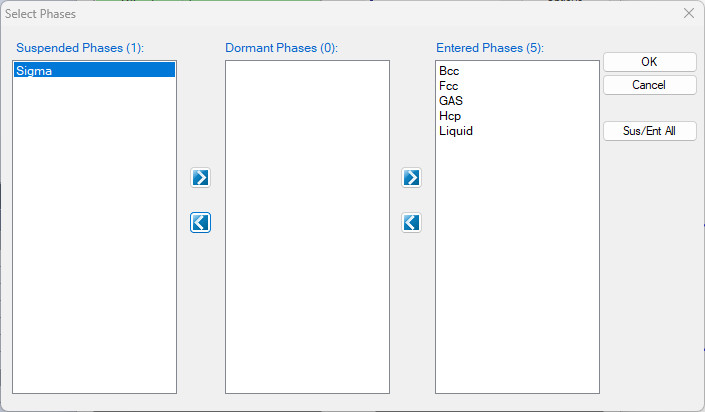Click the Sus/Ent All button
The width and height of the screenshot is (705, 412).
pyautogui.click(x=649, y=131)
